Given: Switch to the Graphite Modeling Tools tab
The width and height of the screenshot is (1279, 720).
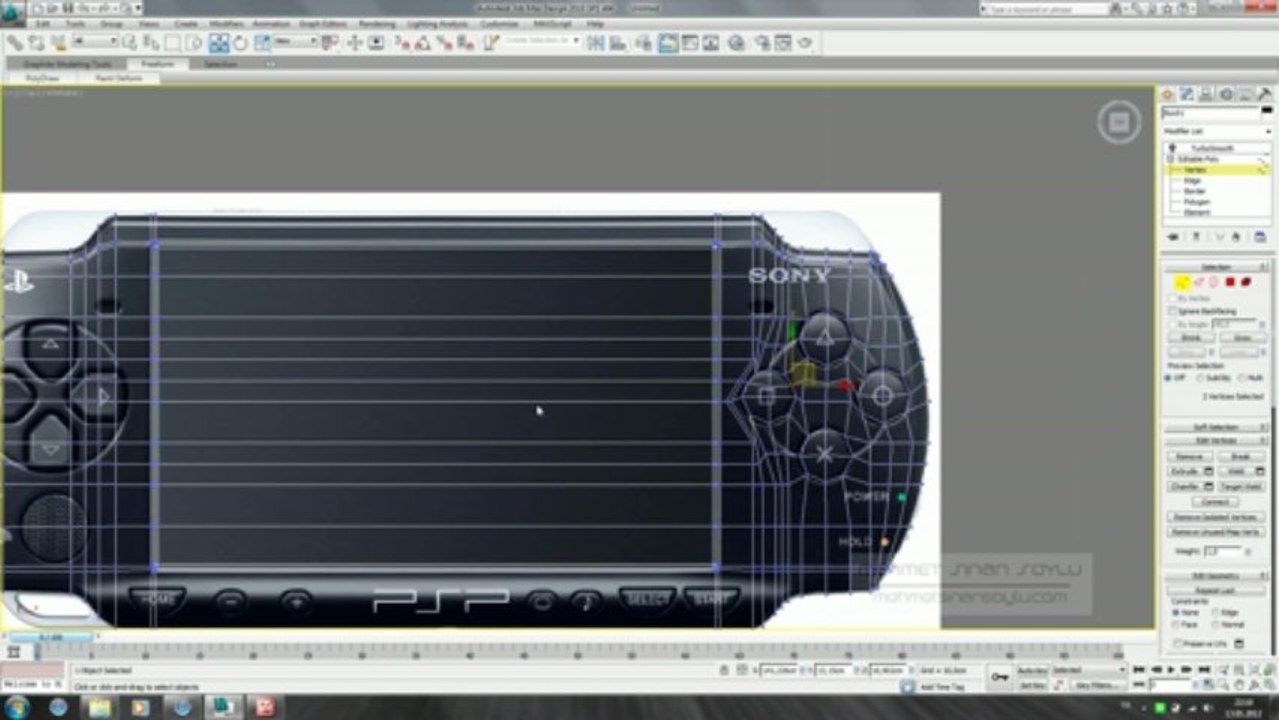Looking at the screenshot, I should tap(68, 64).
